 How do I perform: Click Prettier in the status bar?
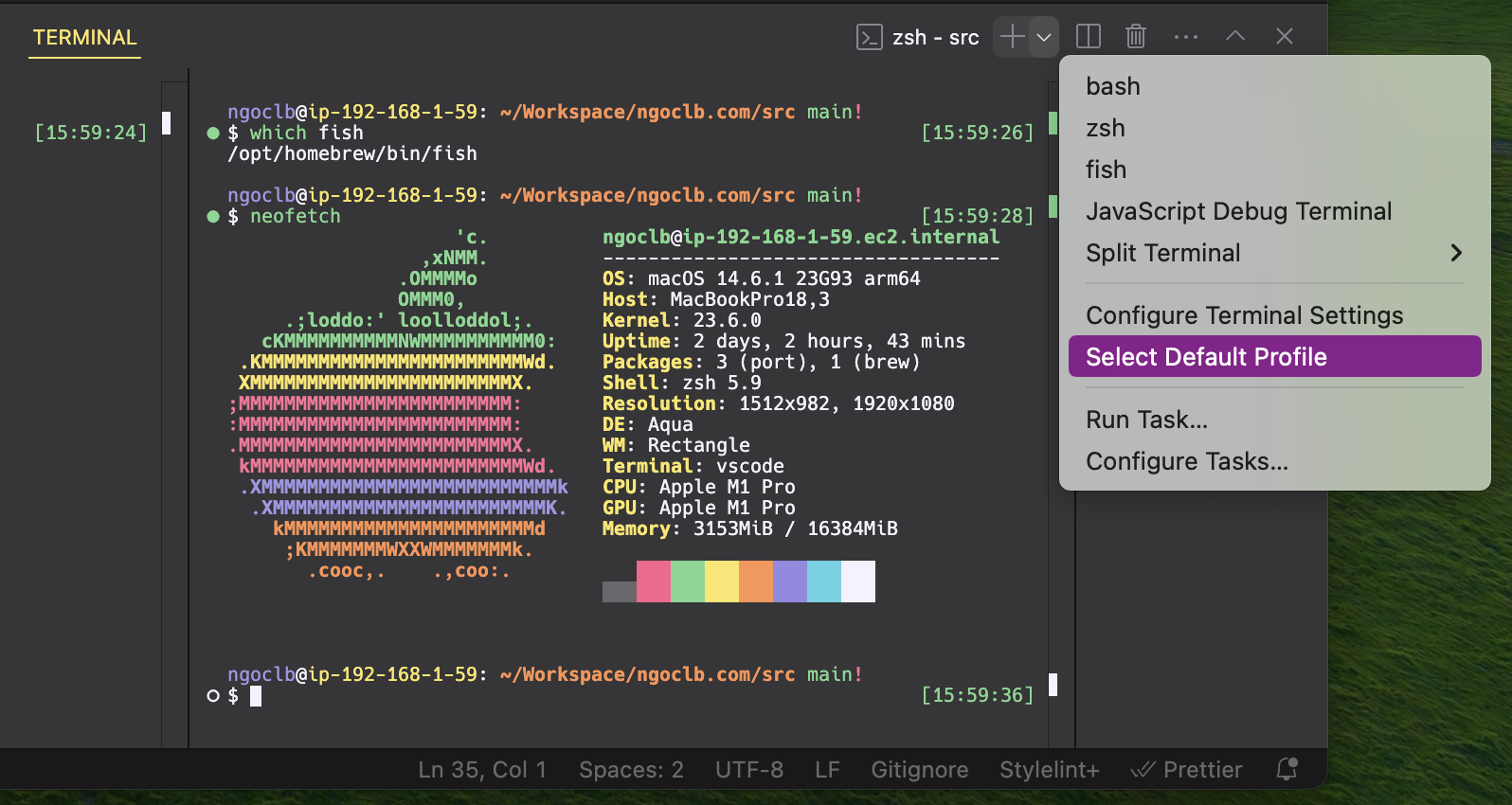click(x=1187, y=770)
